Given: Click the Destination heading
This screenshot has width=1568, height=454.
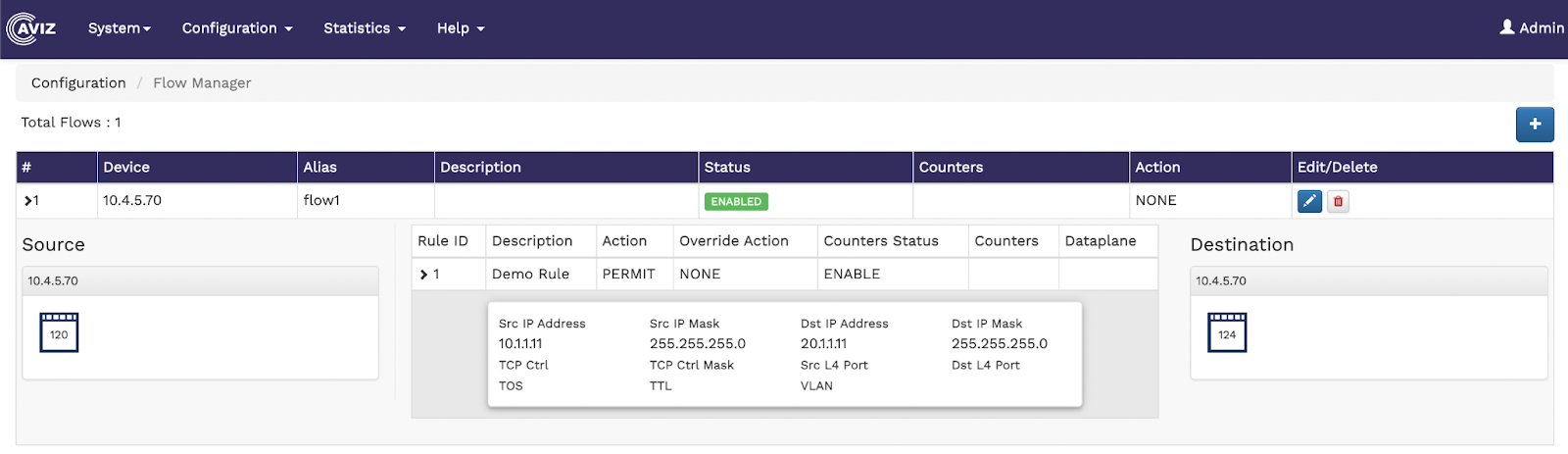Looking at the screenshot, I should 1242,245.
